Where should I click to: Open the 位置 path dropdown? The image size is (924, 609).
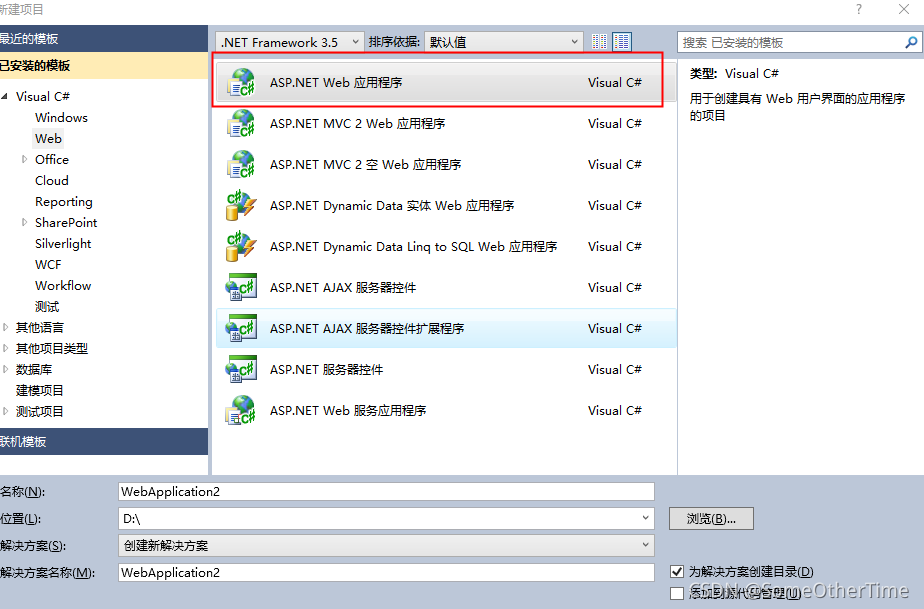[x=645, y=518]
